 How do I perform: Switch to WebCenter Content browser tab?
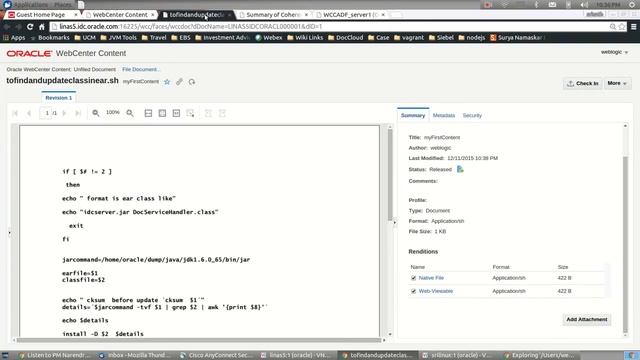[120, 15]
